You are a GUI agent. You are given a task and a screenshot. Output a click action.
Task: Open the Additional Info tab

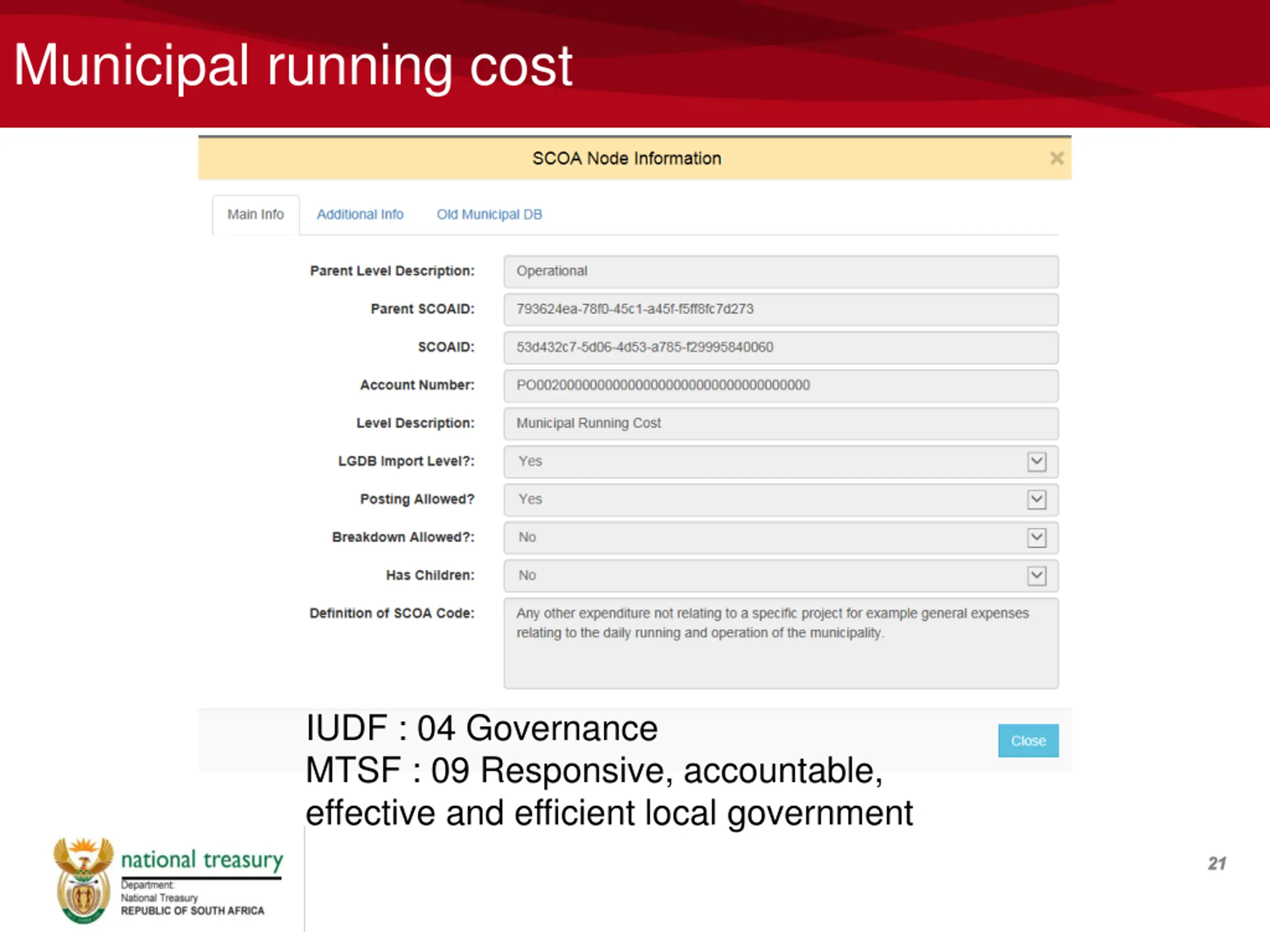click(x=360, y=215)
